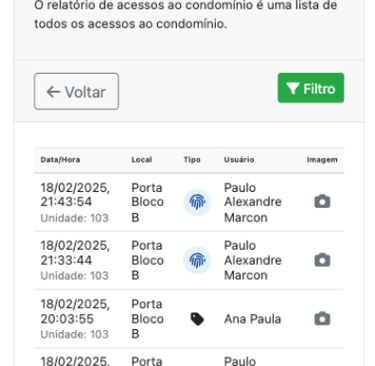
Task: Open the Filtro filter button
Action: [311, 88]
